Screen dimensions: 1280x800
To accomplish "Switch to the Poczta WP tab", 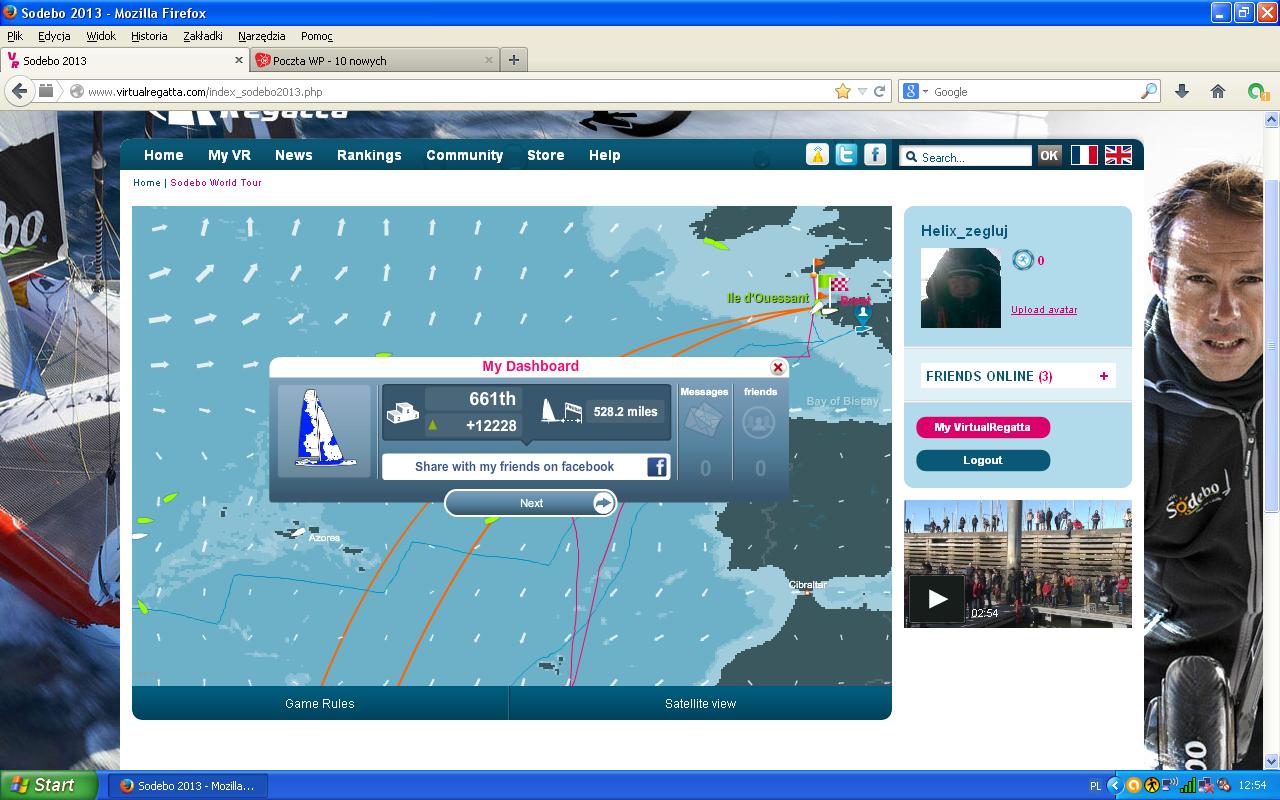I will pyautogui.click(x=375, y=60).
